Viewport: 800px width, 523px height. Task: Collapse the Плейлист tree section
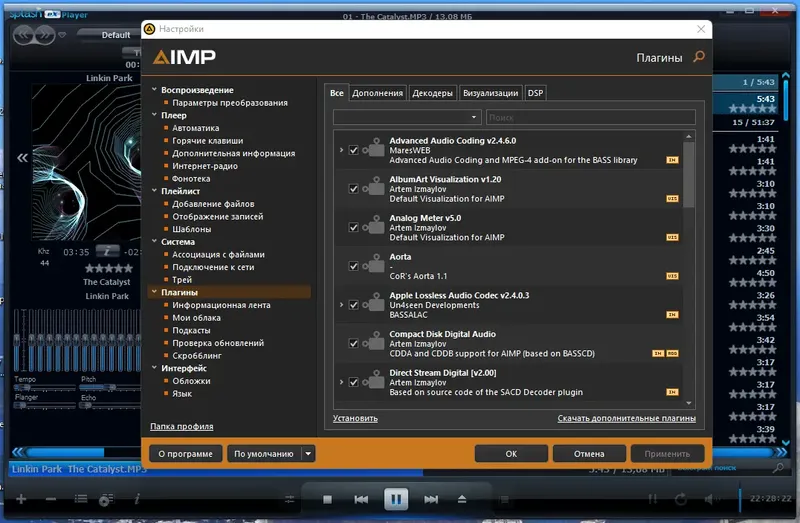point(154,190)
